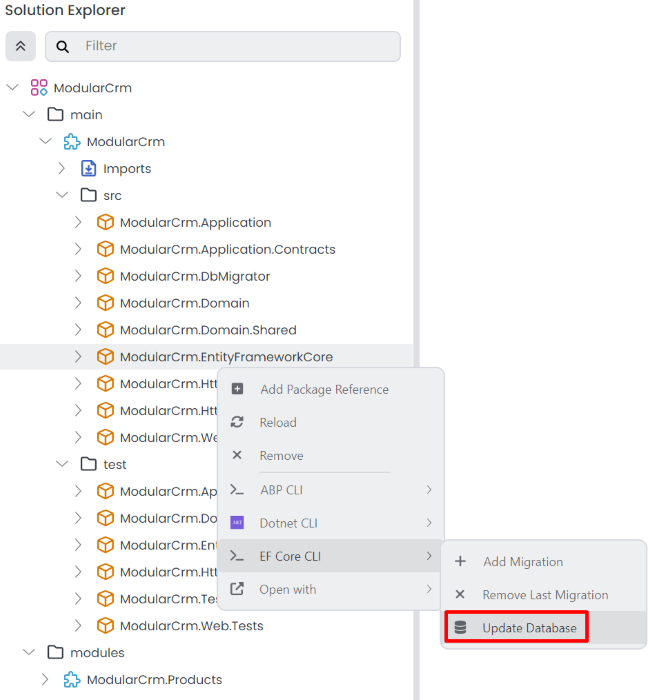Click the database stack icon next to Update Database
The height and width of the screenshot is (700, 652).
[460, 628]
